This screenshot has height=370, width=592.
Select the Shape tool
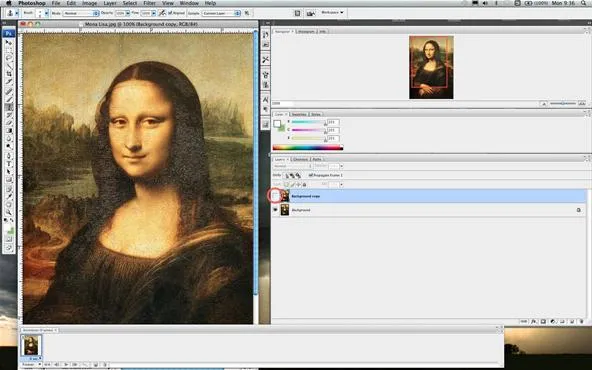click(x=9, y=180)
